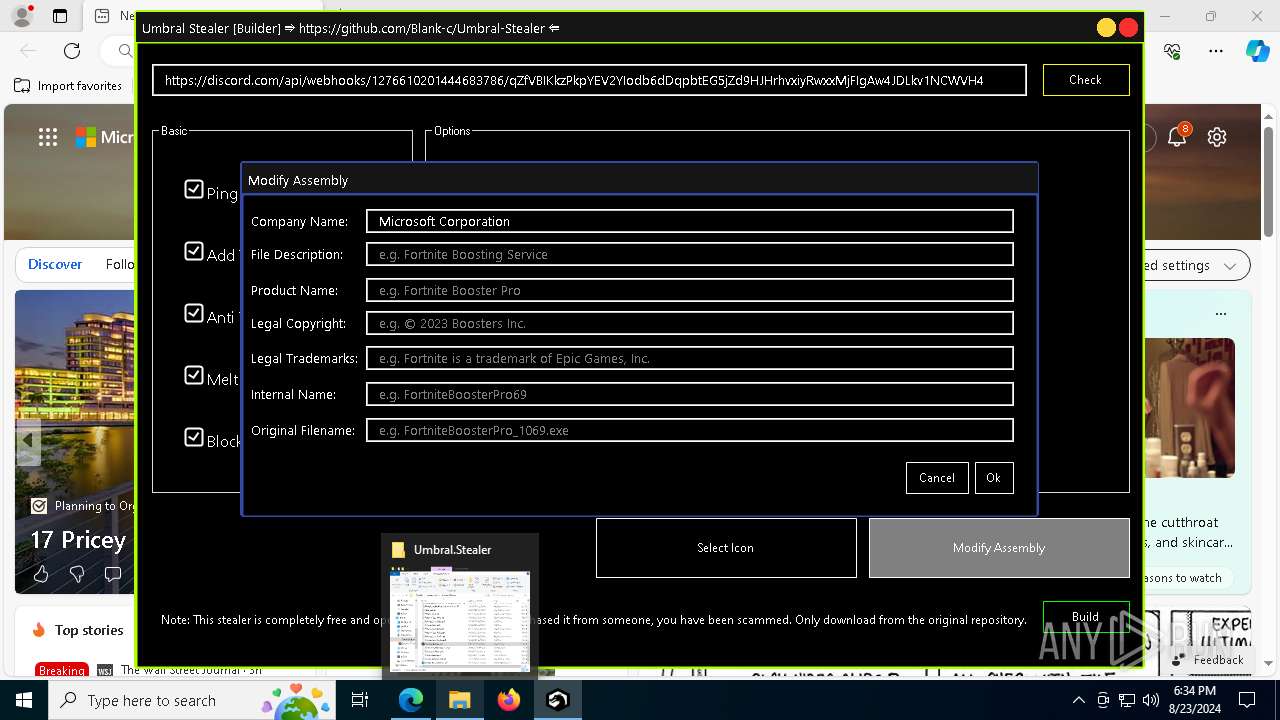Click the Original Filename field
The image size is (1280, 720).
(690, 430)
